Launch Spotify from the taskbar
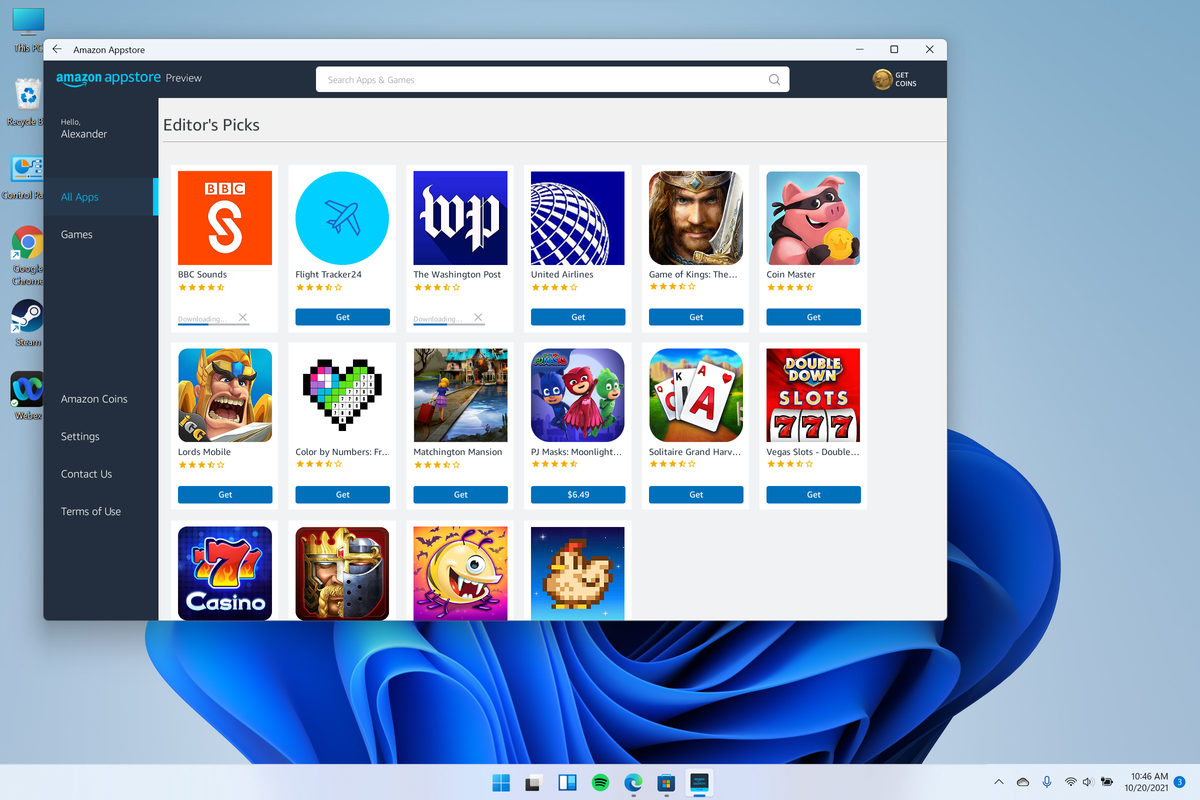Image resolution: width=1200 pixels, height=800 pixels. [x=600, y=783]
